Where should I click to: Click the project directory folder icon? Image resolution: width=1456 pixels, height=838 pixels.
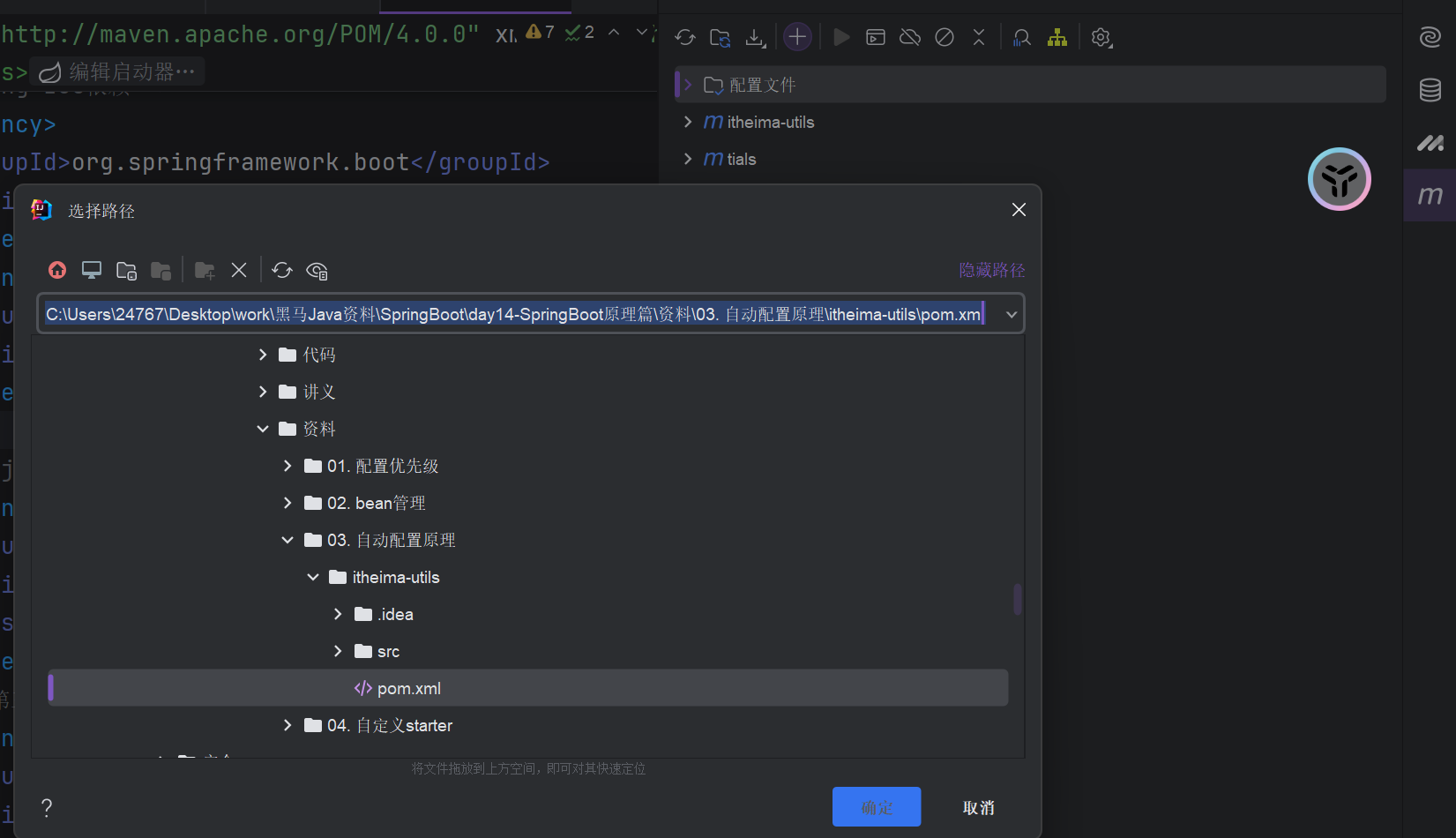point(126,270)
